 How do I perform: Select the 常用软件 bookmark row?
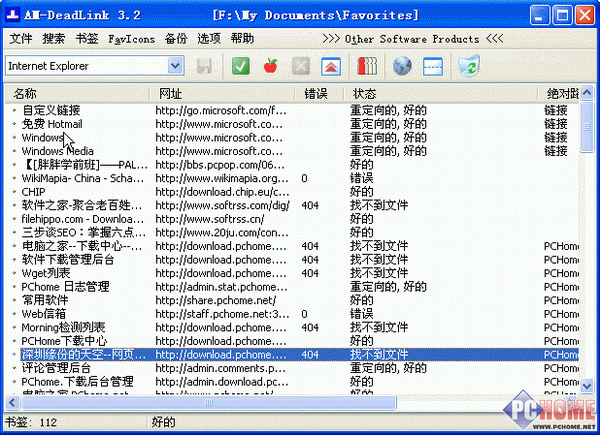292,300
